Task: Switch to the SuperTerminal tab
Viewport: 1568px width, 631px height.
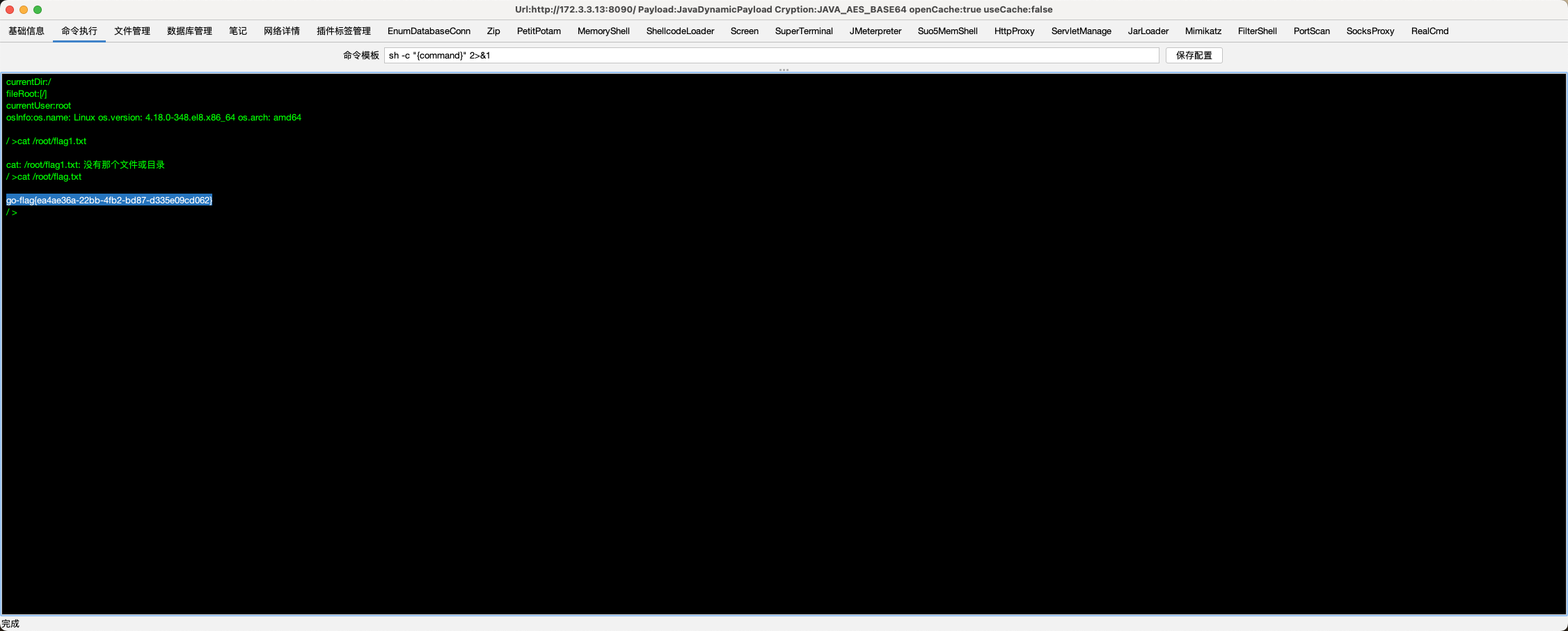Action: (x=804, y=31)
